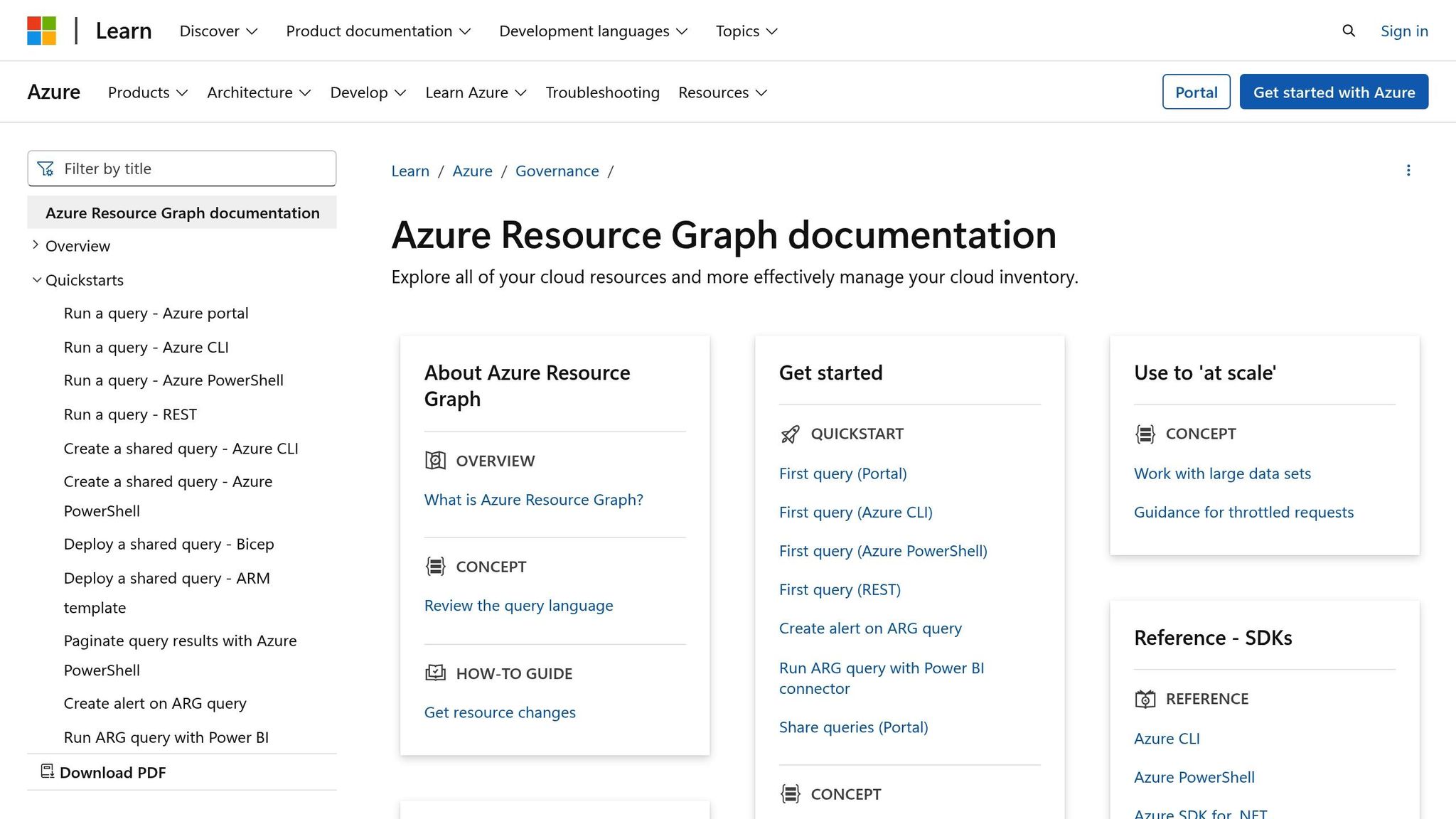
Task: Open First query (Portal) link
Action: click(x=843, y=473)
